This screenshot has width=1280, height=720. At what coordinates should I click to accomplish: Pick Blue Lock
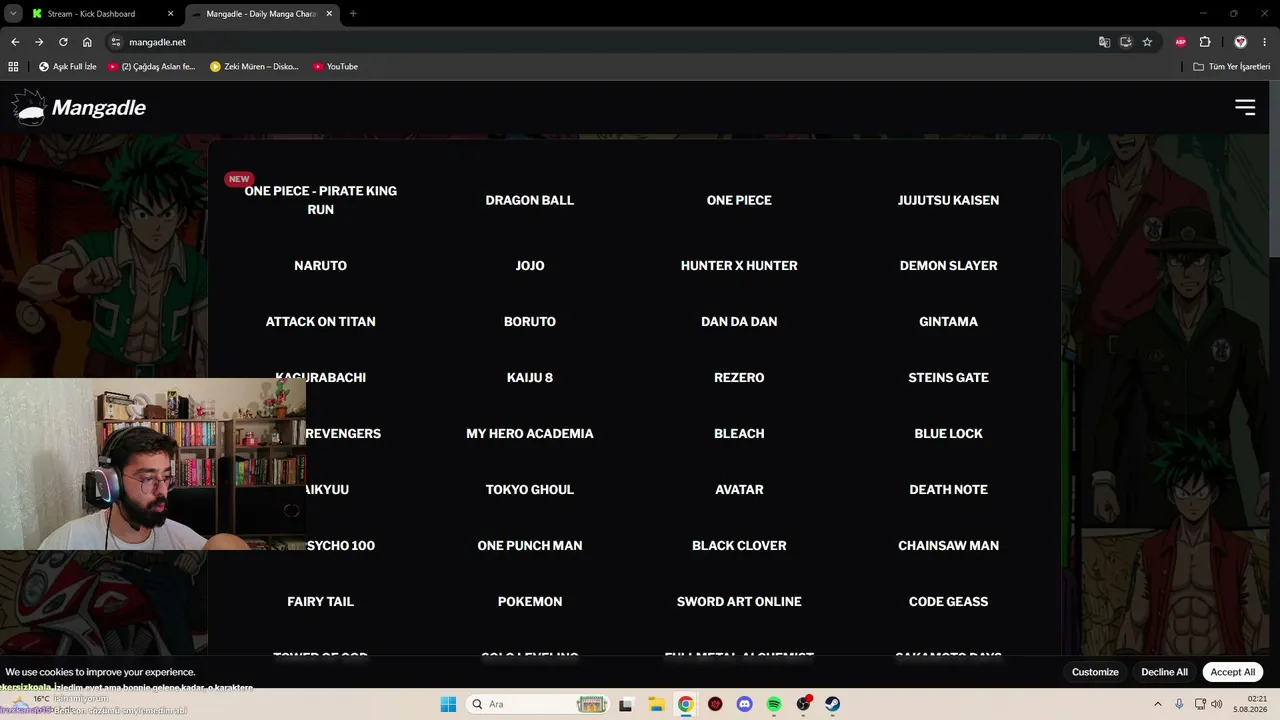[948, 434]
